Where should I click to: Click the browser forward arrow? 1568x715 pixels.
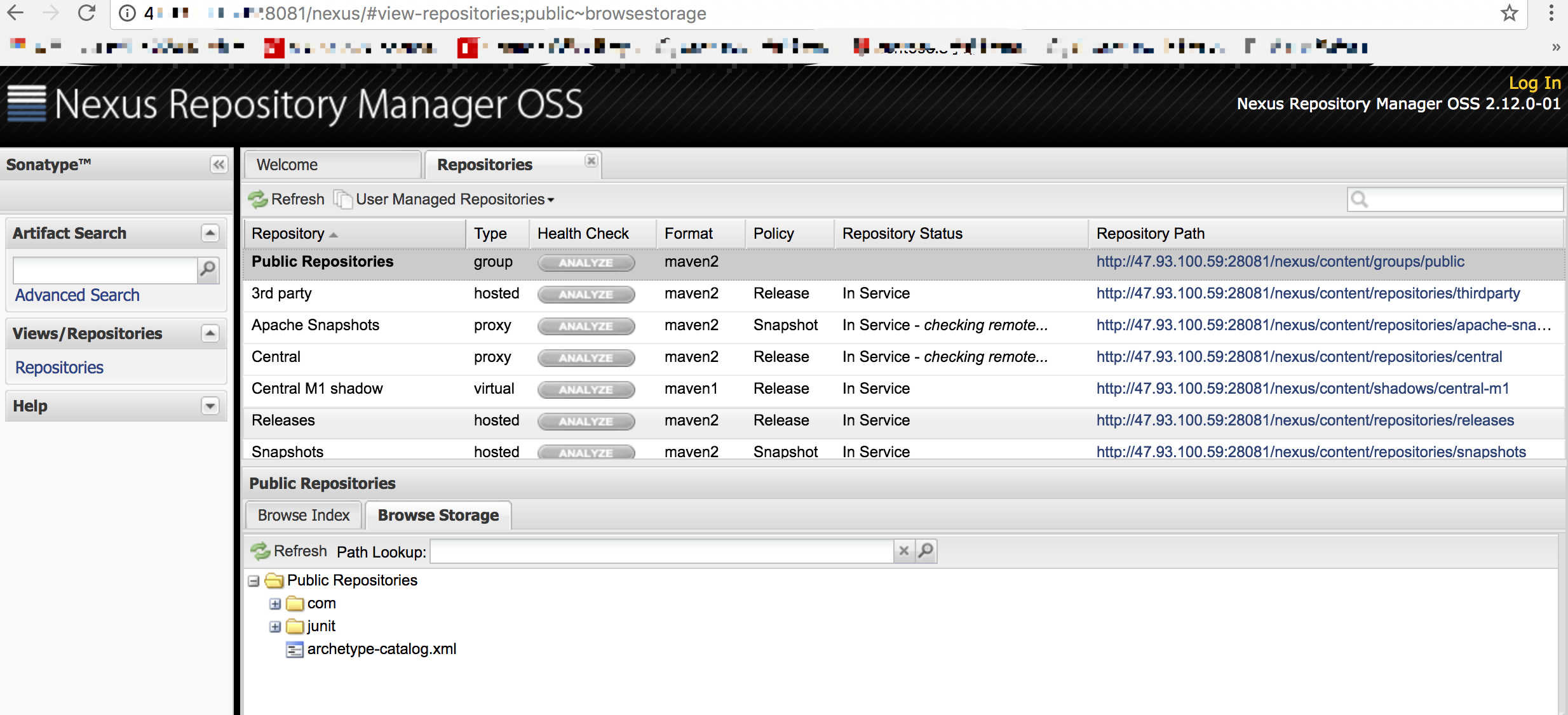coord(51,13)
